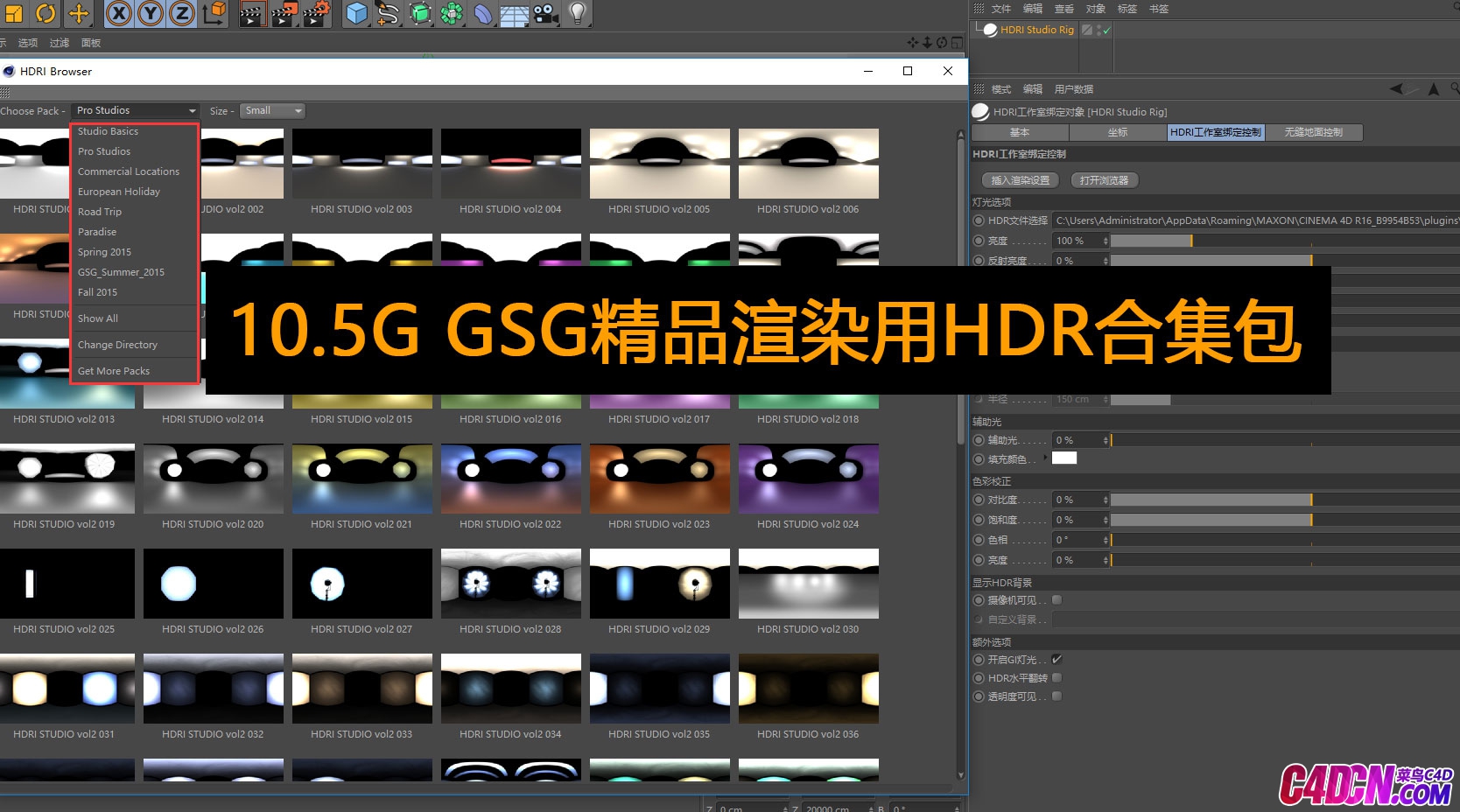Select the Rotate tool icon
Viewport: 1460px width, 812px height.
46,13
